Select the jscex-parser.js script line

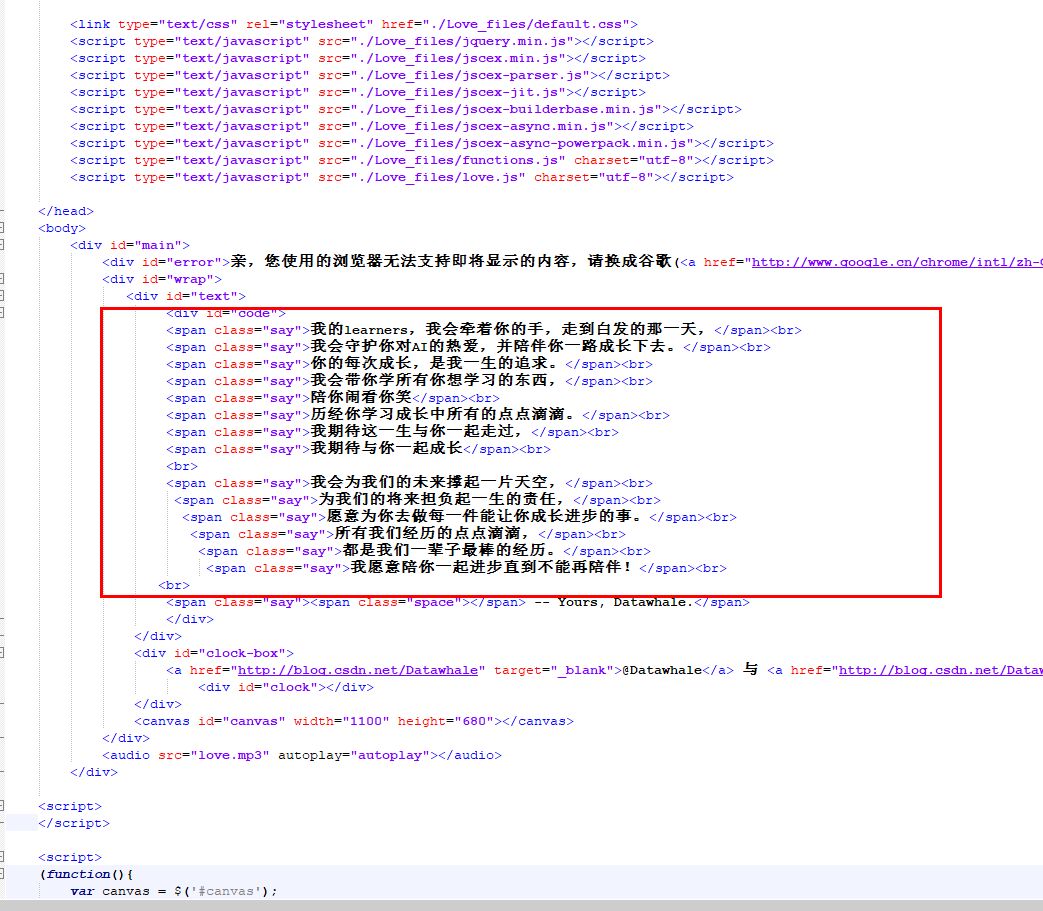370,76
